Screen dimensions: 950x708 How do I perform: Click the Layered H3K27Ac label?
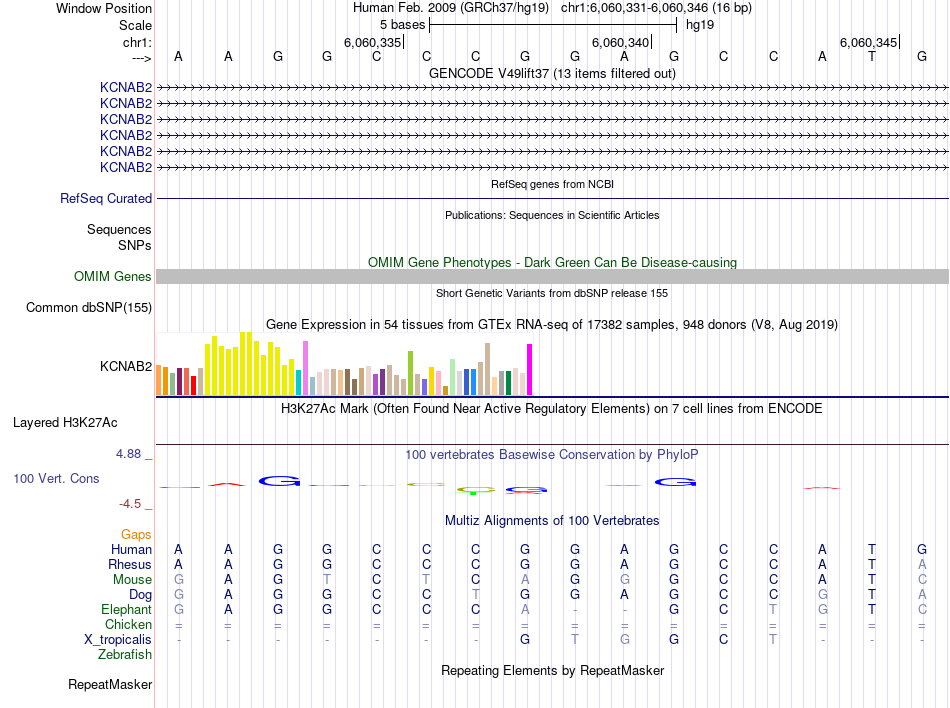[x=65, y=422]
